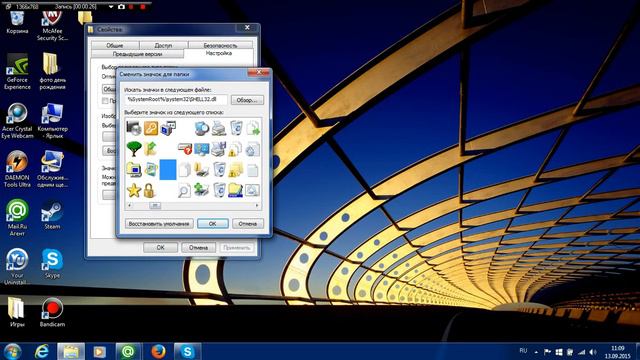Select the golden star icon in the list
The image size is (640, 360).
(133, 190)
